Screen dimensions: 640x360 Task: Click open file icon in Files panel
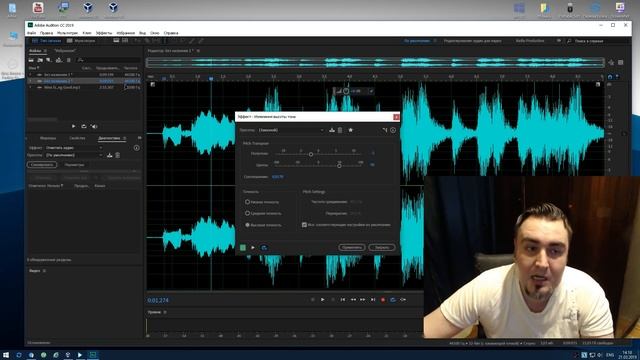coord(31,60)
